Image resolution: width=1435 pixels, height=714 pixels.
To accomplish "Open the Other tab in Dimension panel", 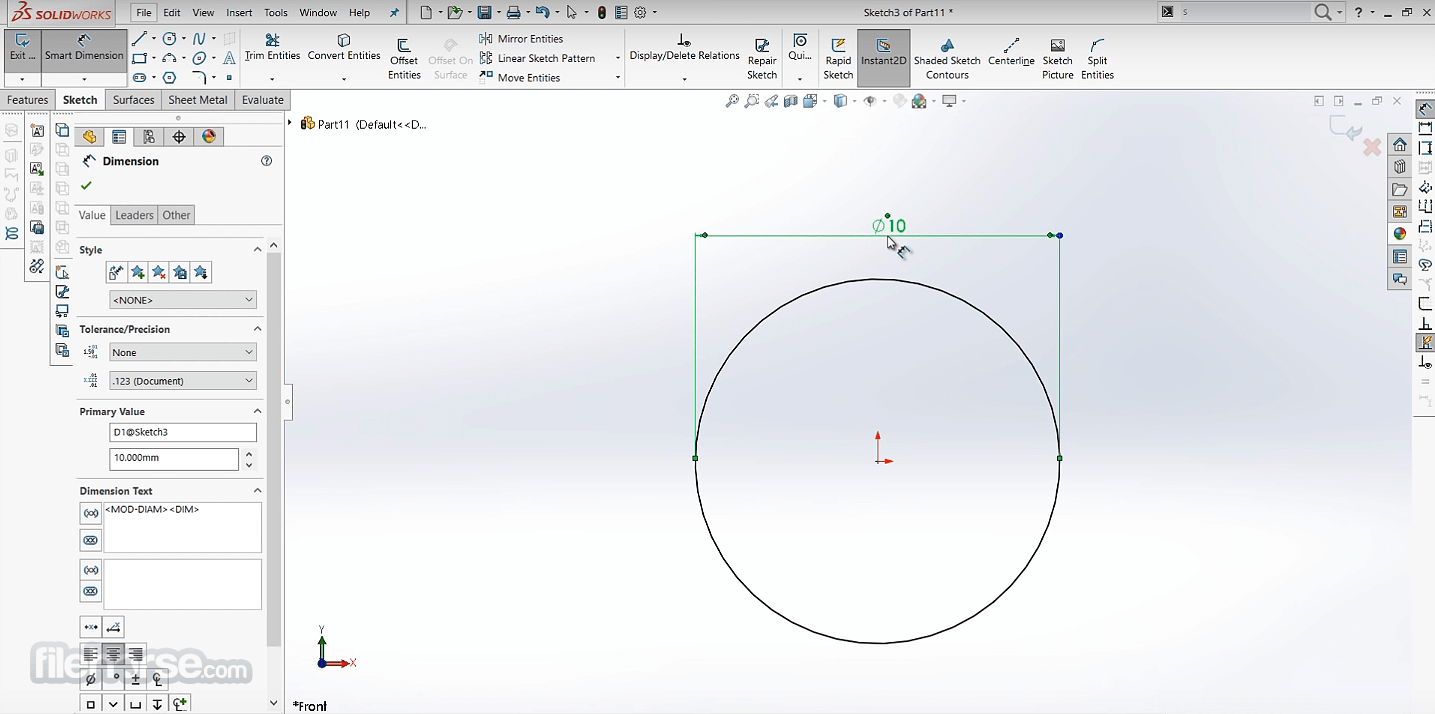I will pos(176,215).
